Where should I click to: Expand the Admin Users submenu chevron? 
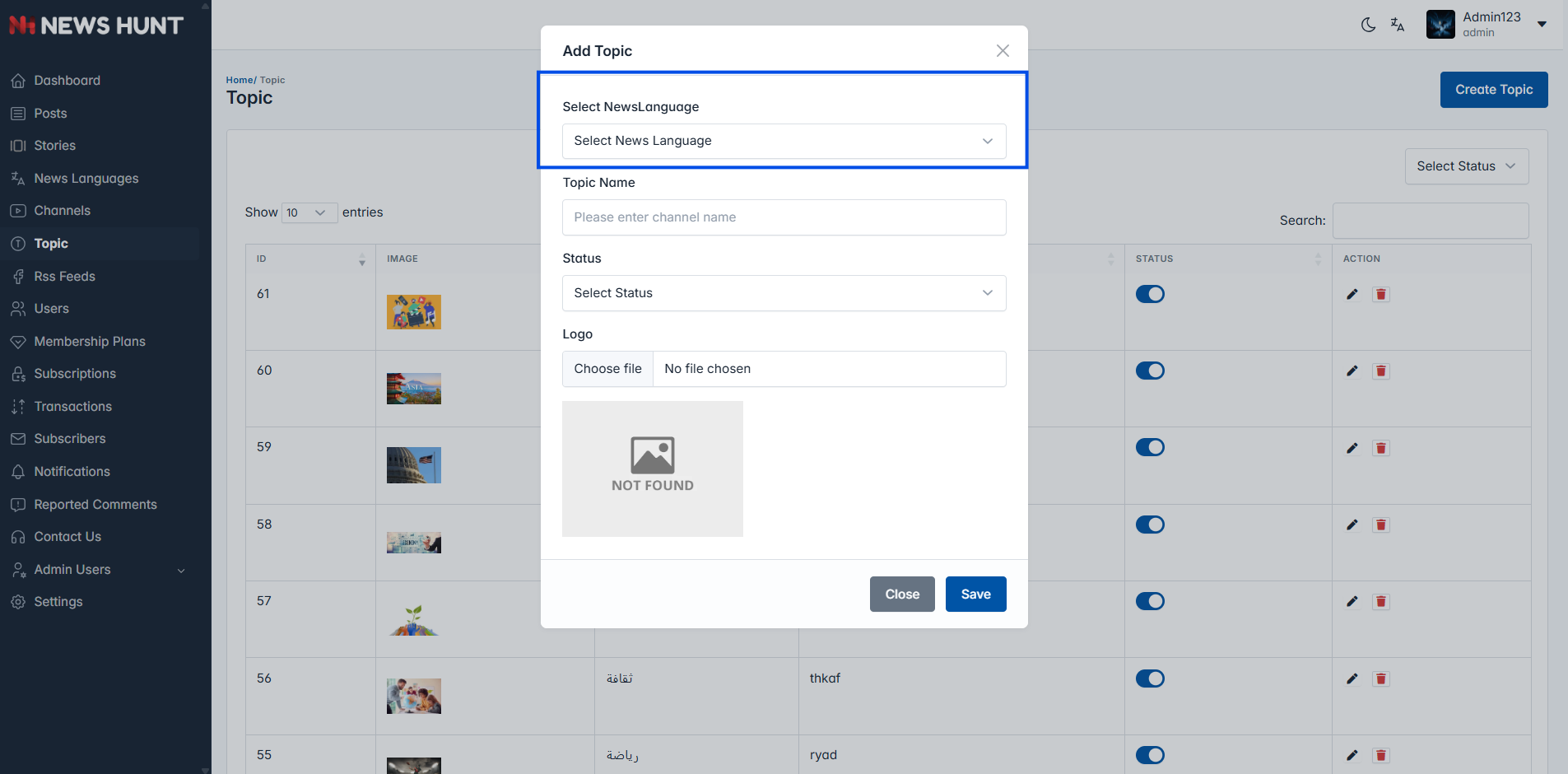click(181, 571)
